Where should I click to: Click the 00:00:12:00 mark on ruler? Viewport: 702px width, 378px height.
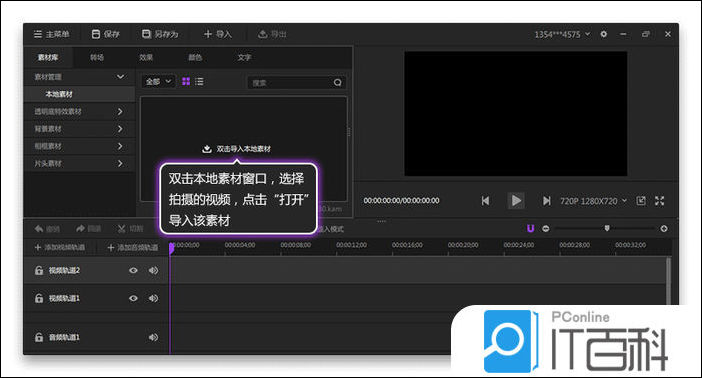click(x=351, y=245)
